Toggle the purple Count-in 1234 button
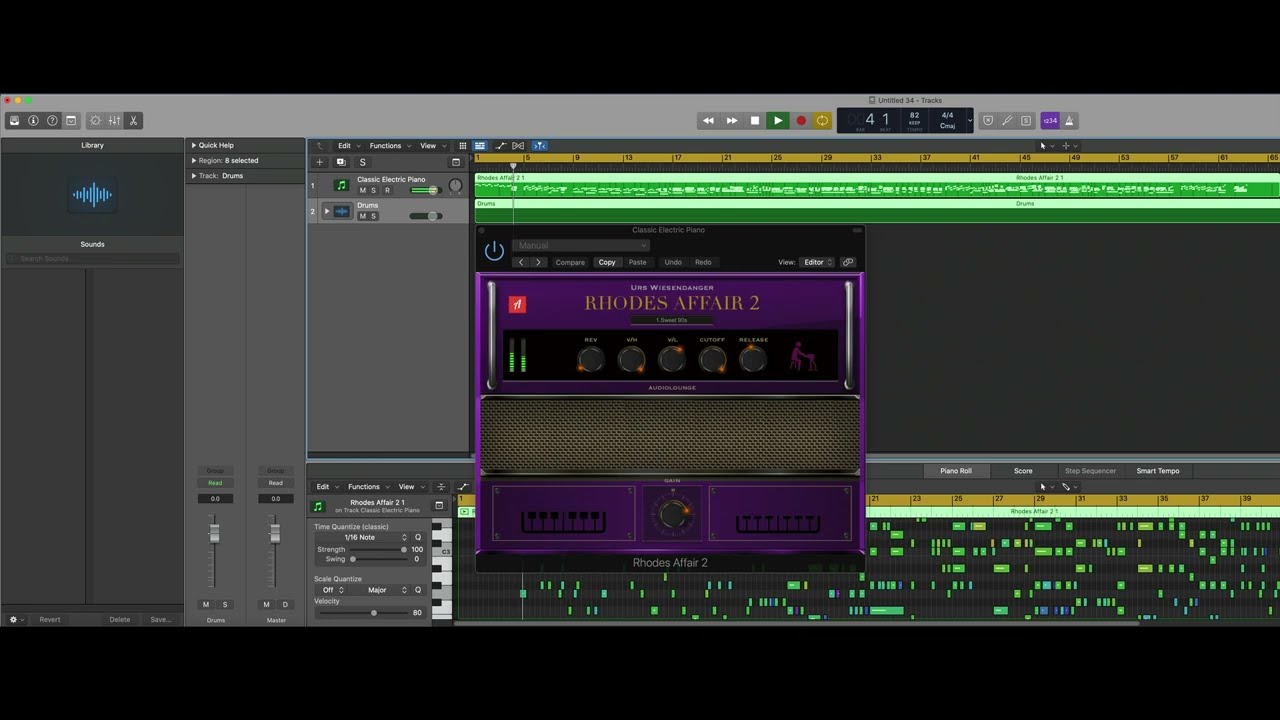 [x=1050, y=121]
